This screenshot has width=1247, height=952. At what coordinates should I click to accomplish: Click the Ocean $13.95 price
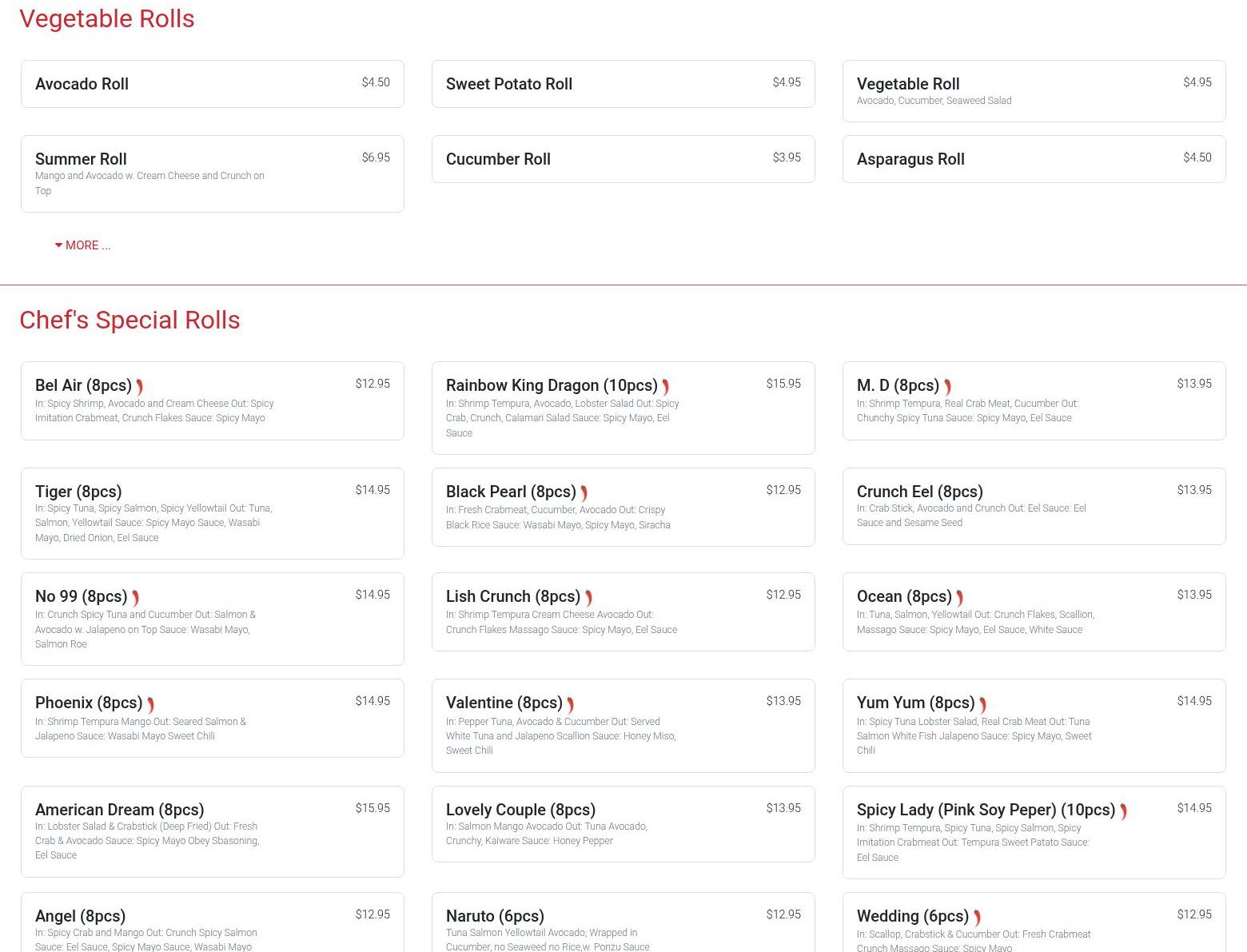click(1194, 595)
